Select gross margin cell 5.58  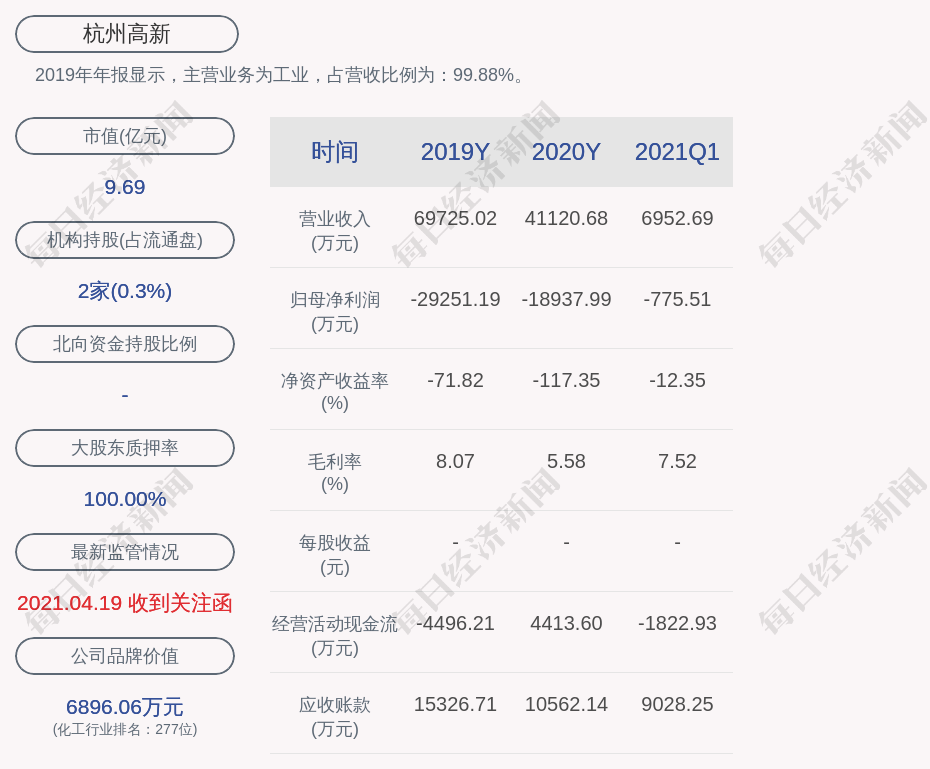click(x=566, y=461)
